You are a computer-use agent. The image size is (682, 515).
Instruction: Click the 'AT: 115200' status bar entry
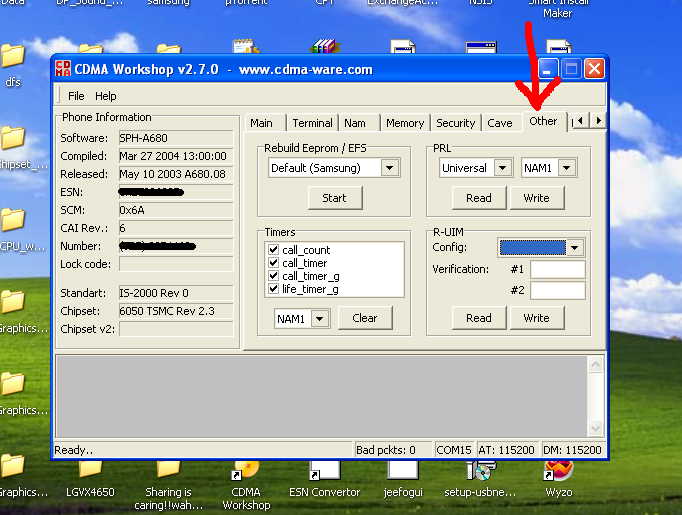tap(507, 450)
